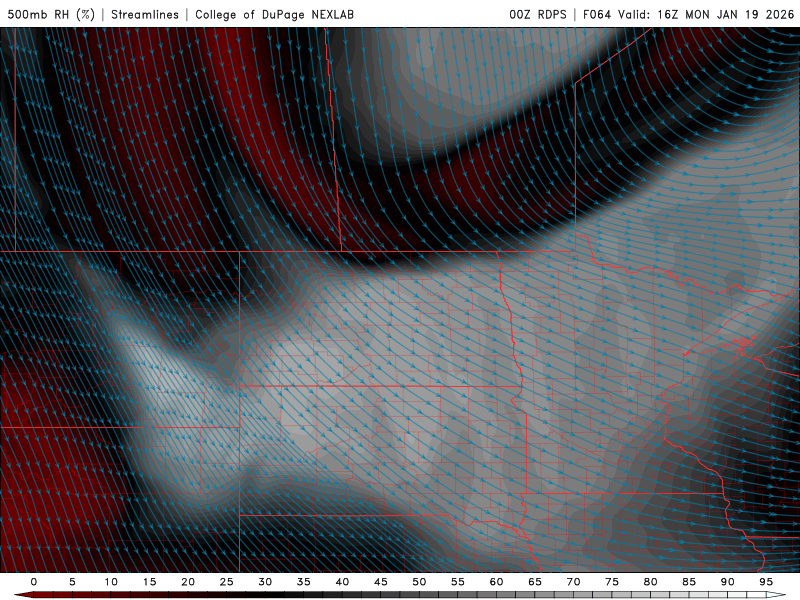
Task: Click the colorbar label '95'
Action: [x=766, y=582]
